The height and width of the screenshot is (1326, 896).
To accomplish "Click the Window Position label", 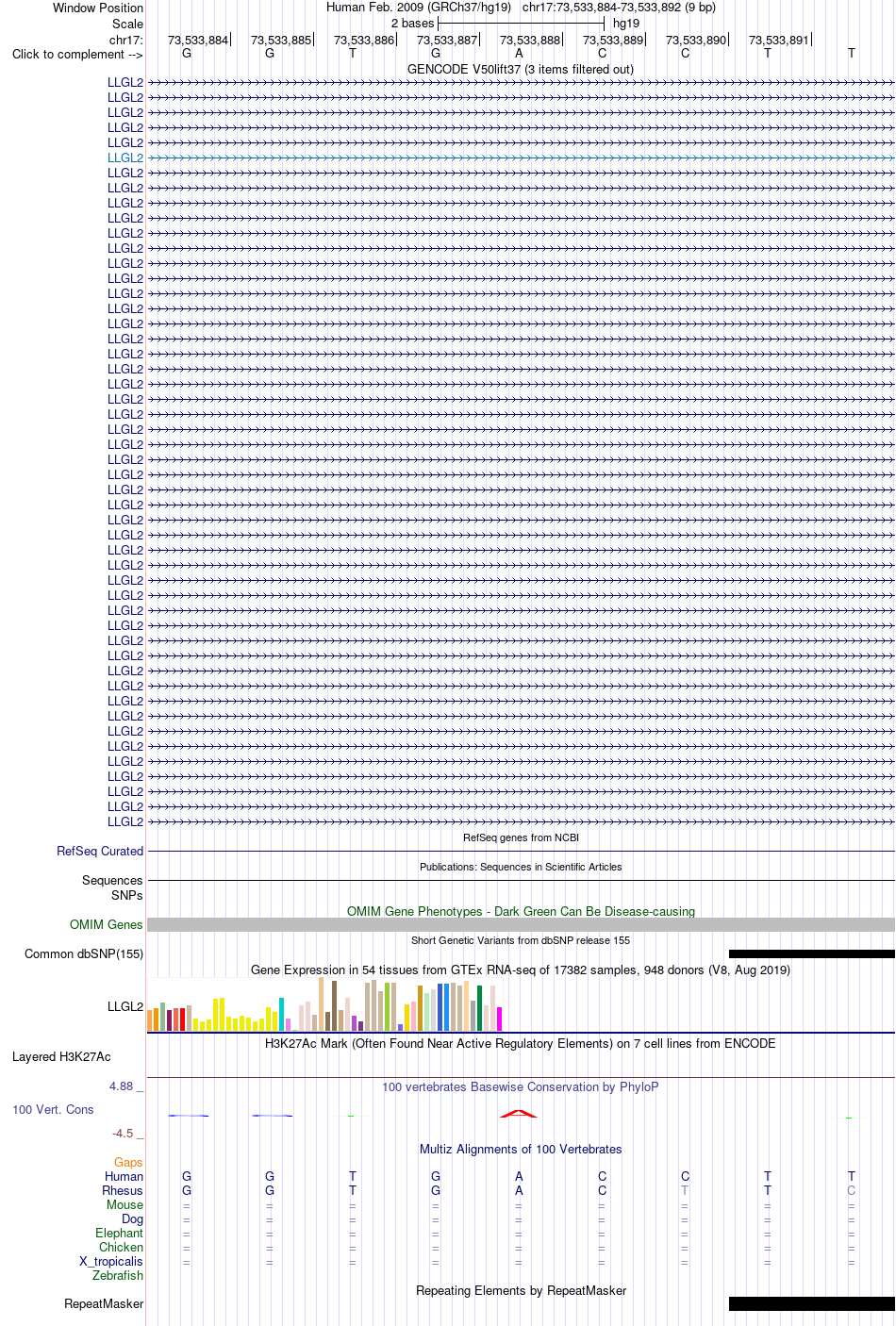I will click(x=98, y=8).
